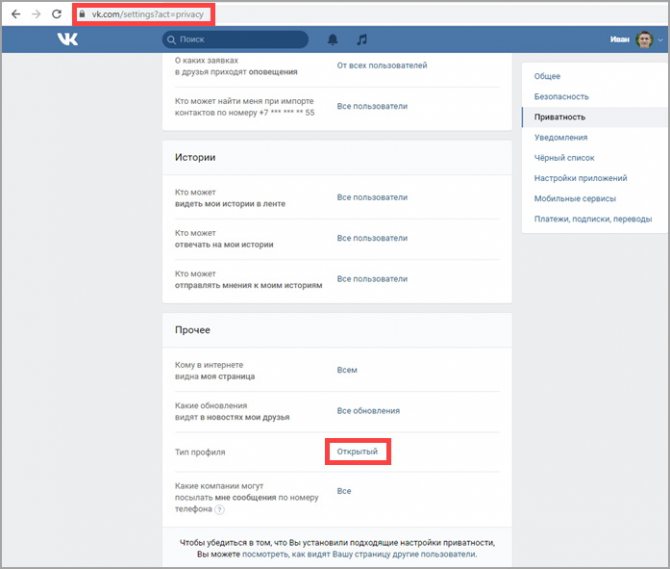Screen dimensions: 670x569
Task: Change the От всех пользователей notifications setting
Action: point(382,65)
